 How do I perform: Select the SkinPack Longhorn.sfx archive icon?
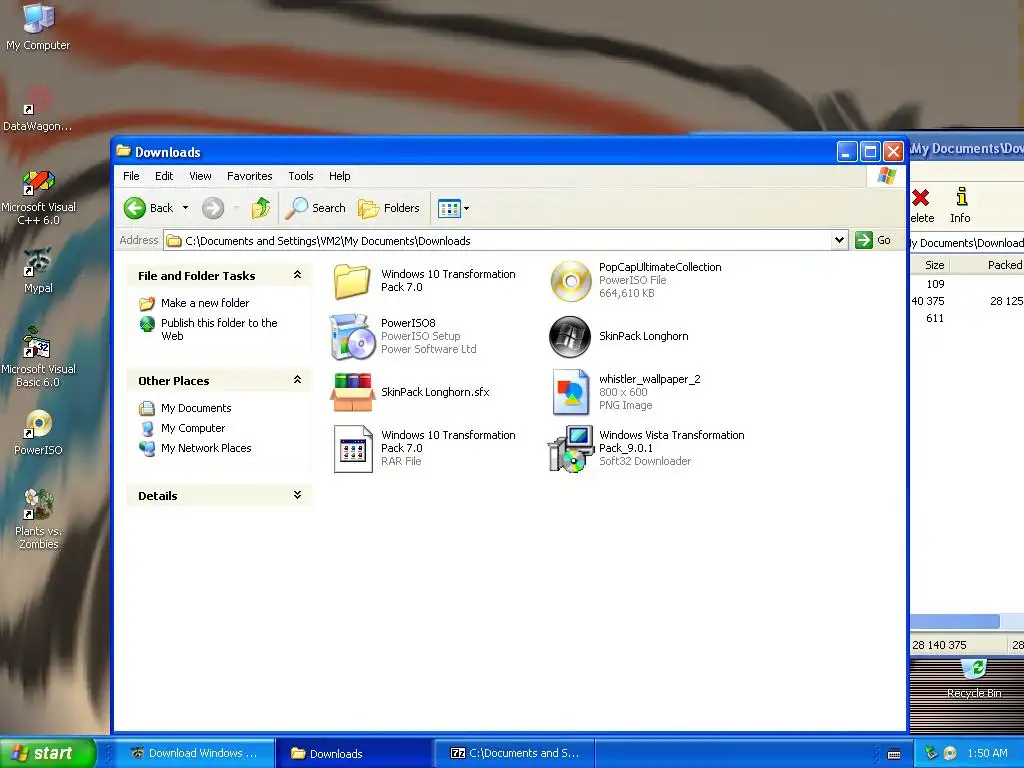pos(352,392)
